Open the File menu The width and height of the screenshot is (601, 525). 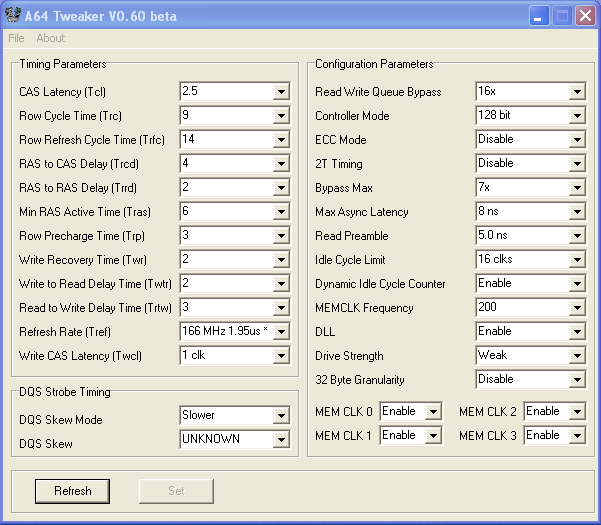click(x=16, y=38)
